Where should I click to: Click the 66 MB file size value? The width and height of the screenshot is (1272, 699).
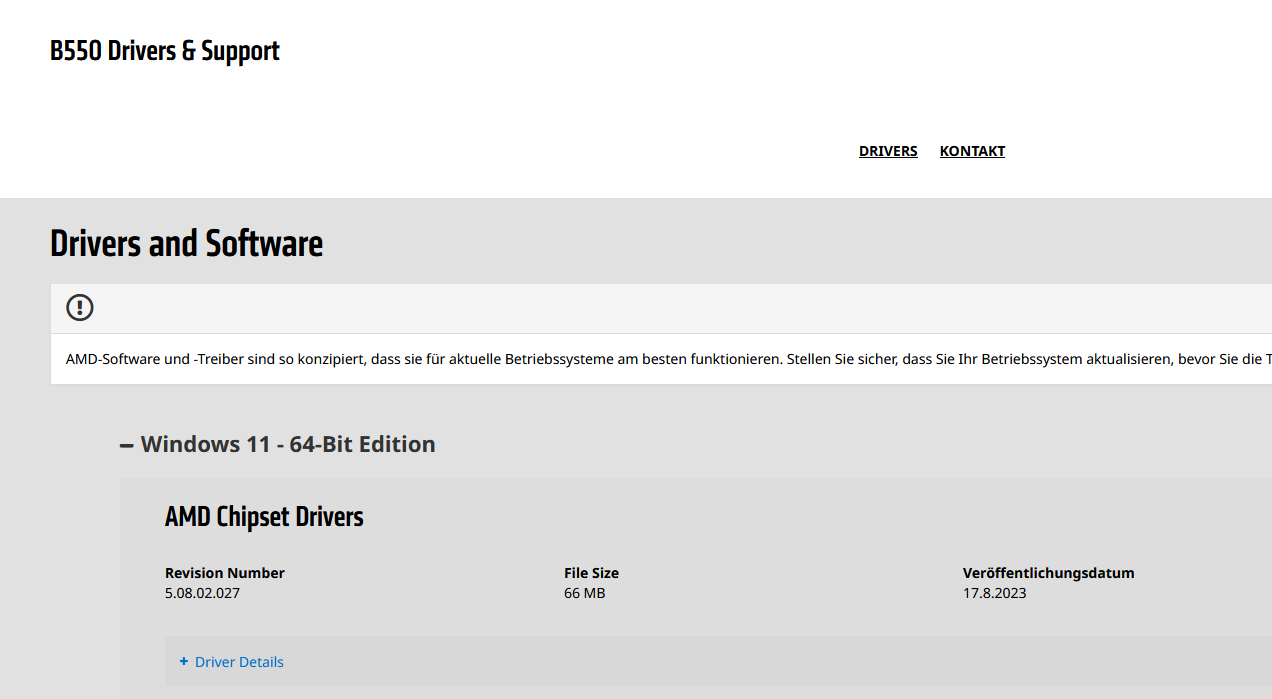tap(584, 593)
